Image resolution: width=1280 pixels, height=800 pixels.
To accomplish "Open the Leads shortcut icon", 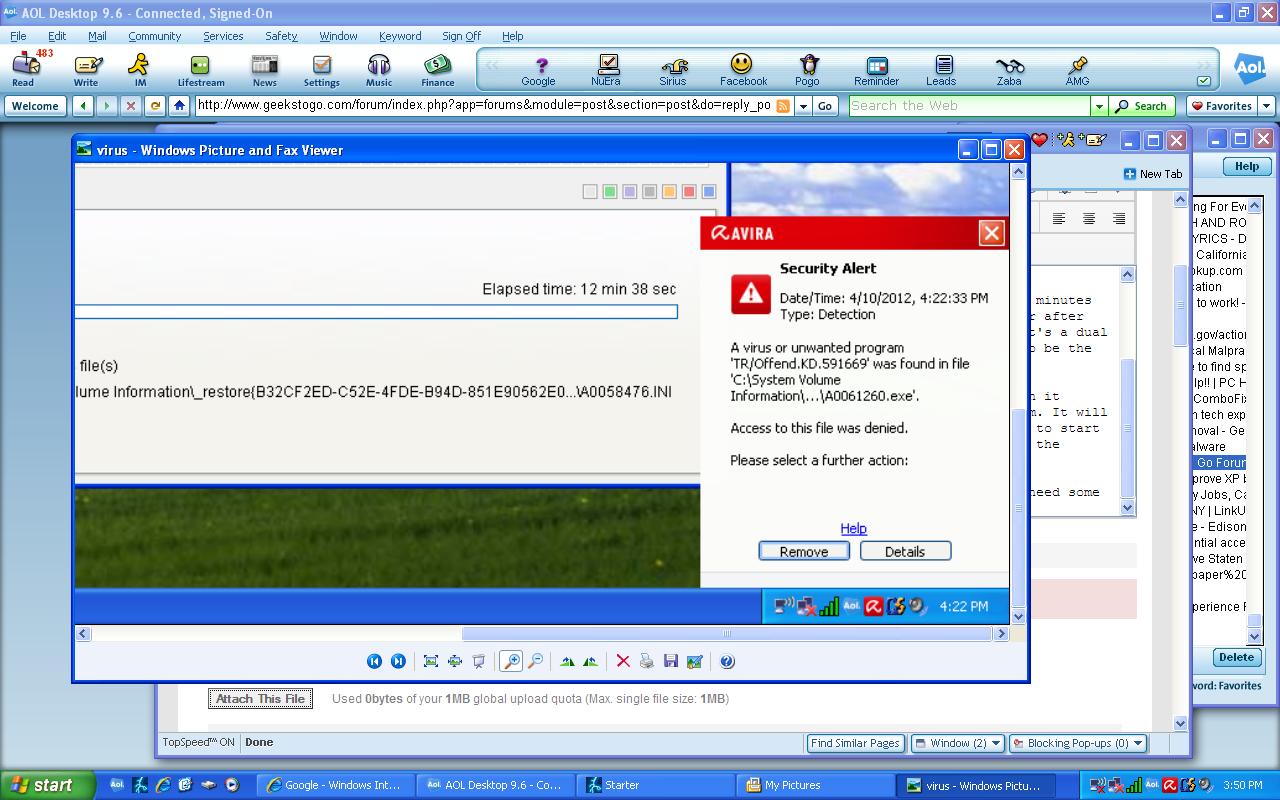I will click(941, 68).
